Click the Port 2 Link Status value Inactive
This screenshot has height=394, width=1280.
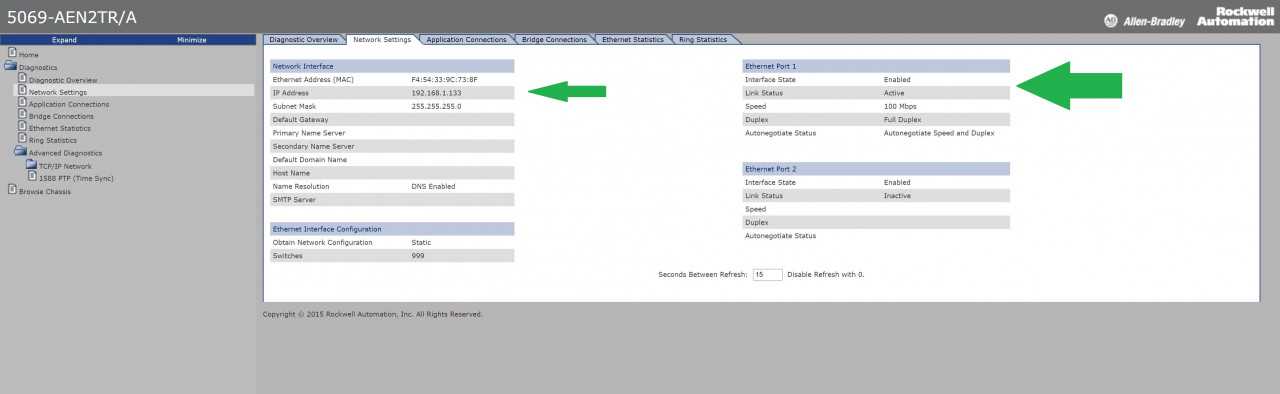point(897,196)
